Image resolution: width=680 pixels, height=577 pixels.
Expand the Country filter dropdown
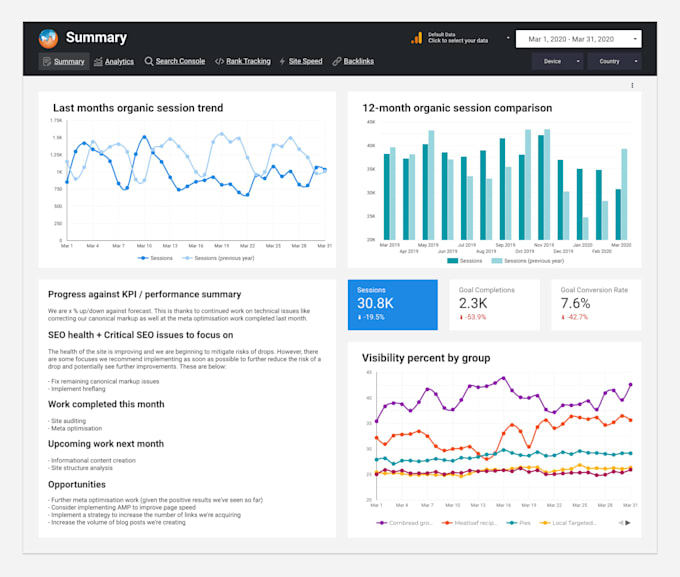coord(615,62)
